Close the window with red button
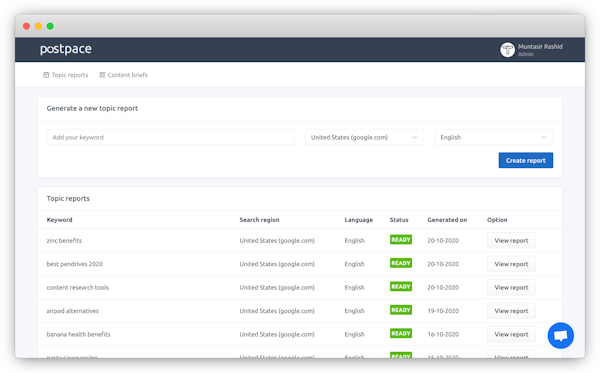The image size is (600, 373). coord(26,26)
